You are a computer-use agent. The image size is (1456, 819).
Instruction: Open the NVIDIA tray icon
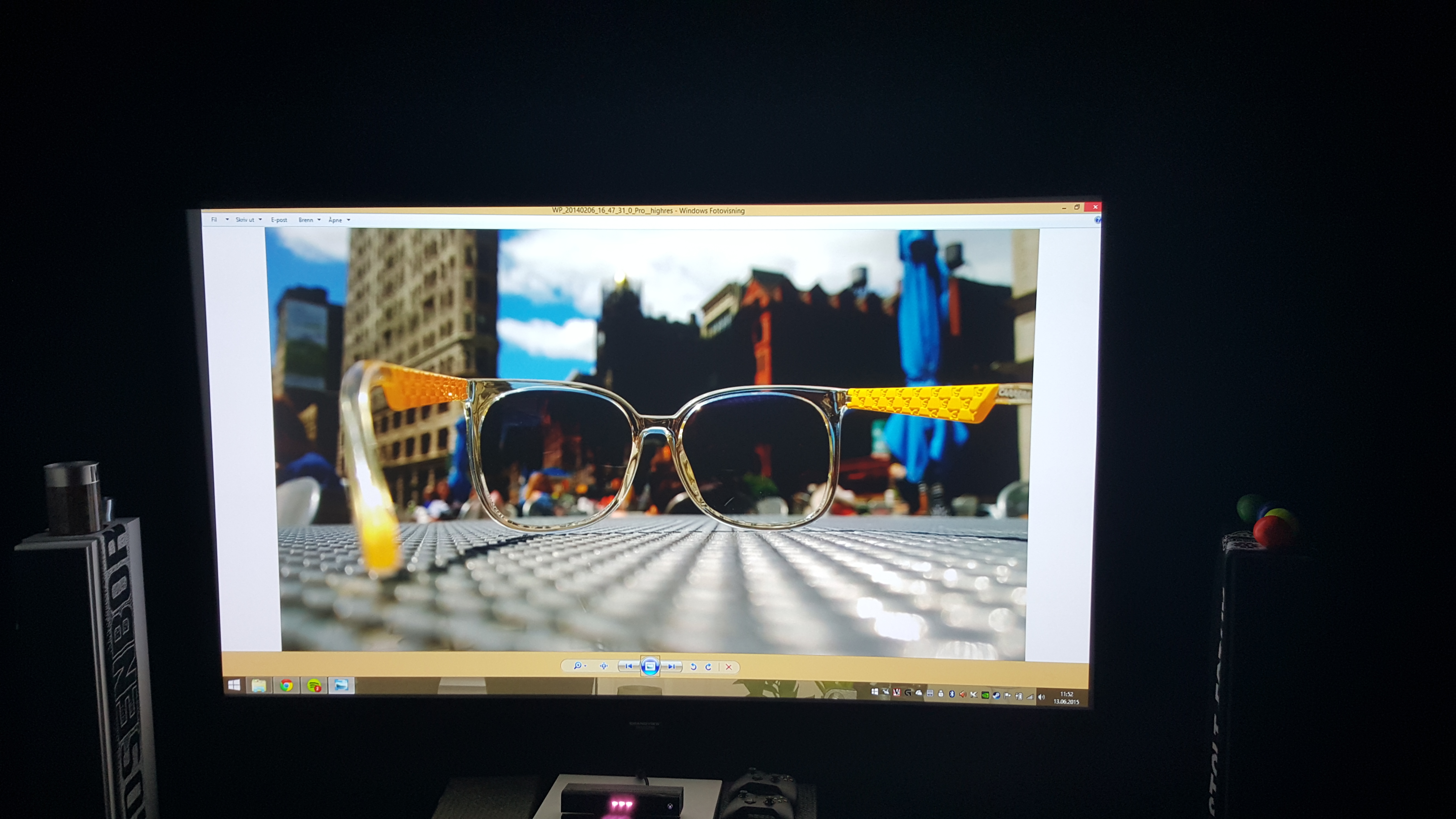pyautogui.click(x=985, y=696)
